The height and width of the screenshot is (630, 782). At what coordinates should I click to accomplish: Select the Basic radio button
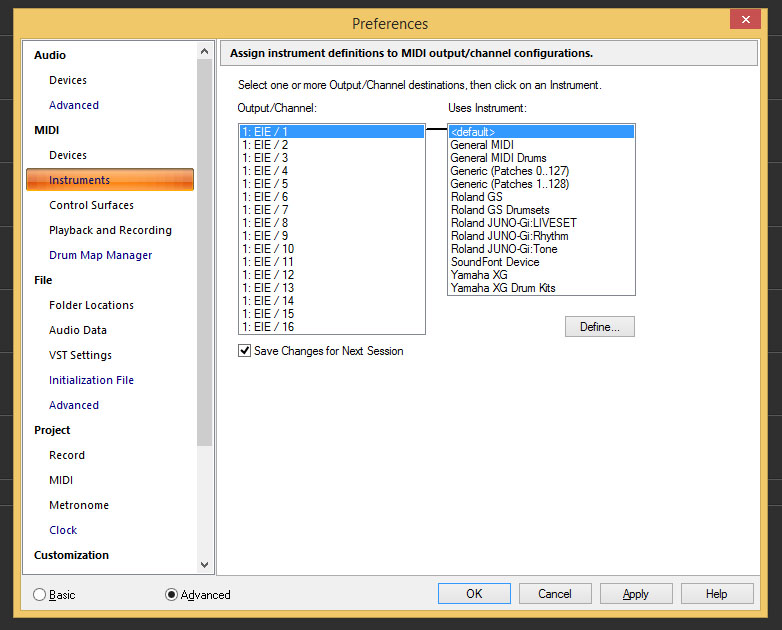coord(40,595)
